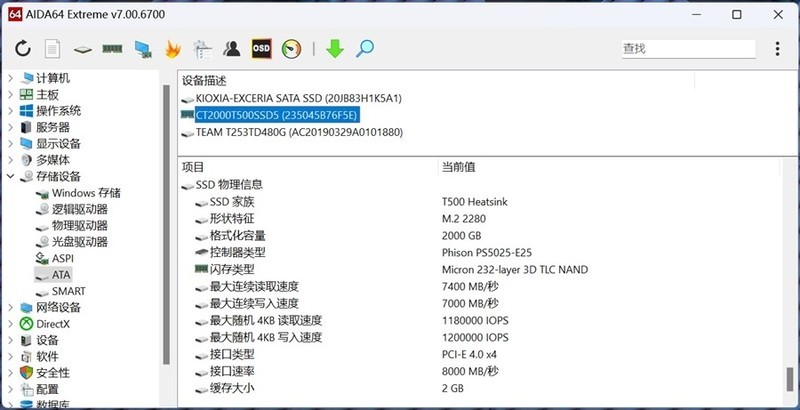This screenshot has height=410, width=800.
Task: Open ASPI page in tree
Action: pyautogui.click(x=63, y=259)
